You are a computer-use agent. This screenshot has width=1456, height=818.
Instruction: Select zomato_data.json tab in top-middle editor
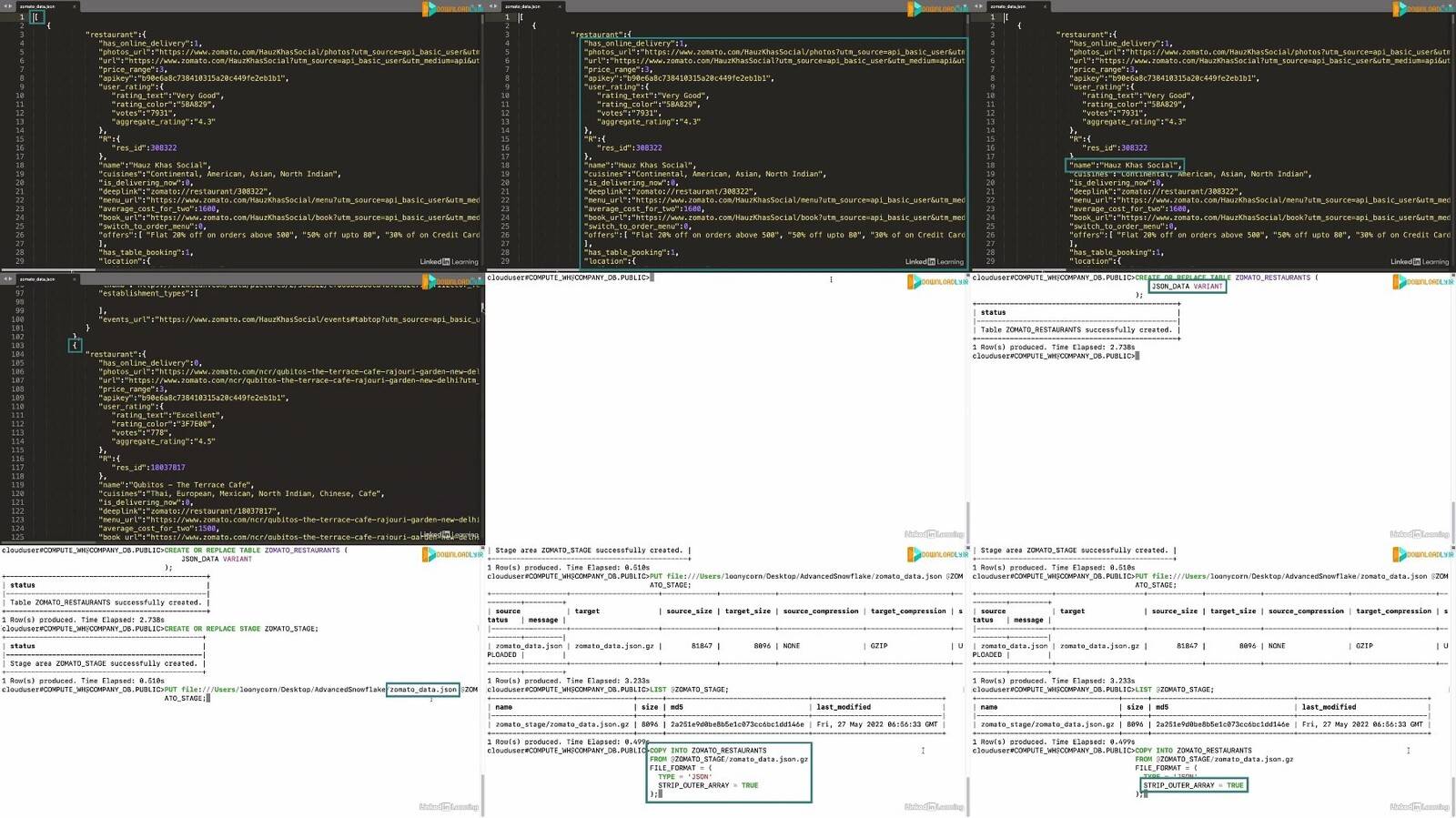(523, 6)
